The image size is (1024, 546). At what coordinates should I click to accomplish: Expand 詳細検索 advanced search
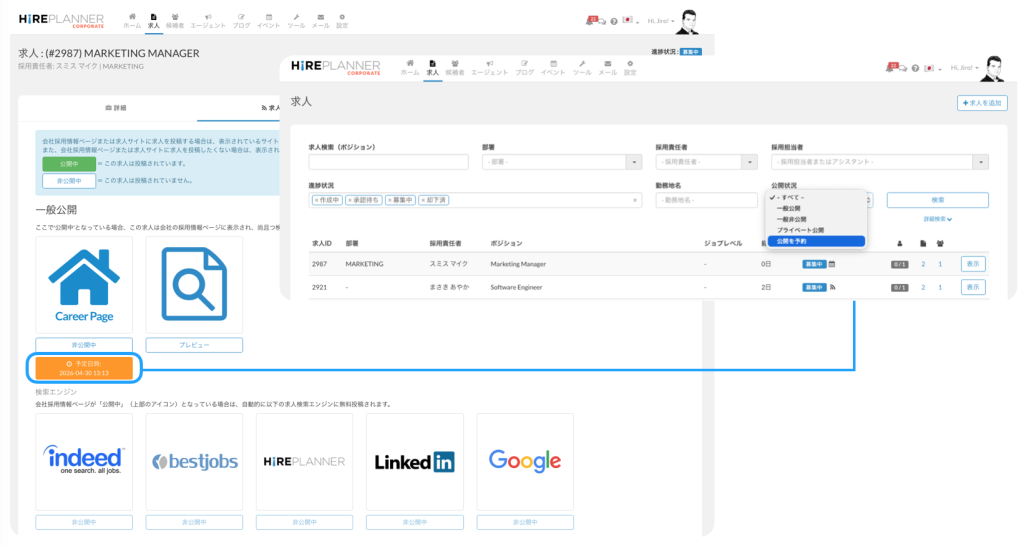[x=937, y=219]
